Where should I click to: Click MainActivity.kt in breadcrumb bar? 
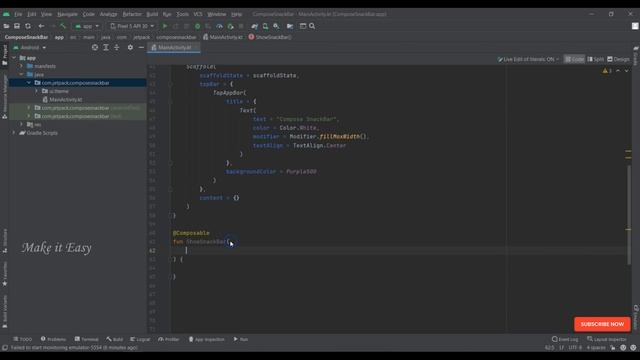tap(223, 37)
